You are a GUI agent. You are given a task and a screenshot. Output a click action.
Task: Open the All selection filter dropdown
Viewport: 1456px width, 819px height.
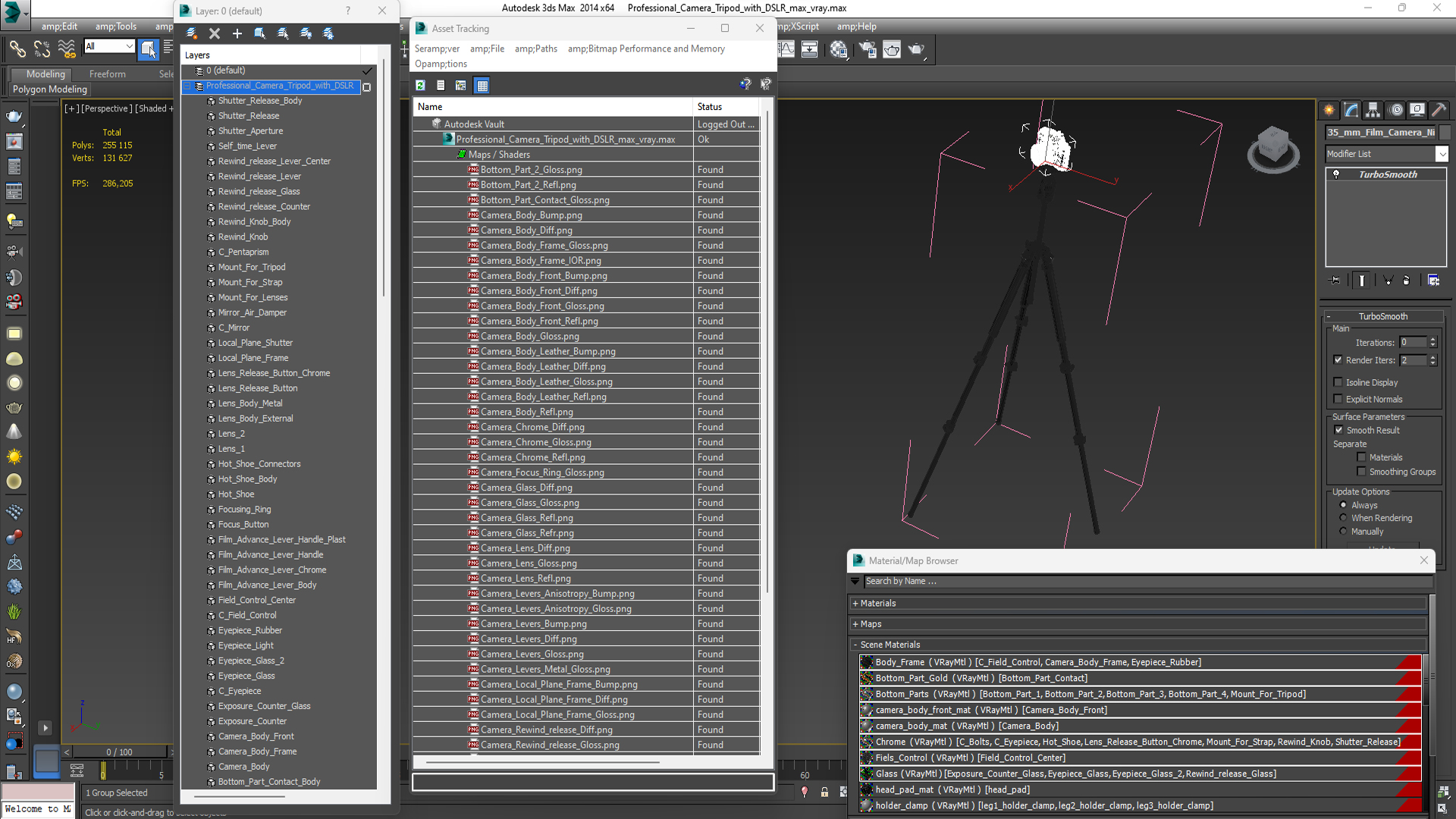coord(128,47)
